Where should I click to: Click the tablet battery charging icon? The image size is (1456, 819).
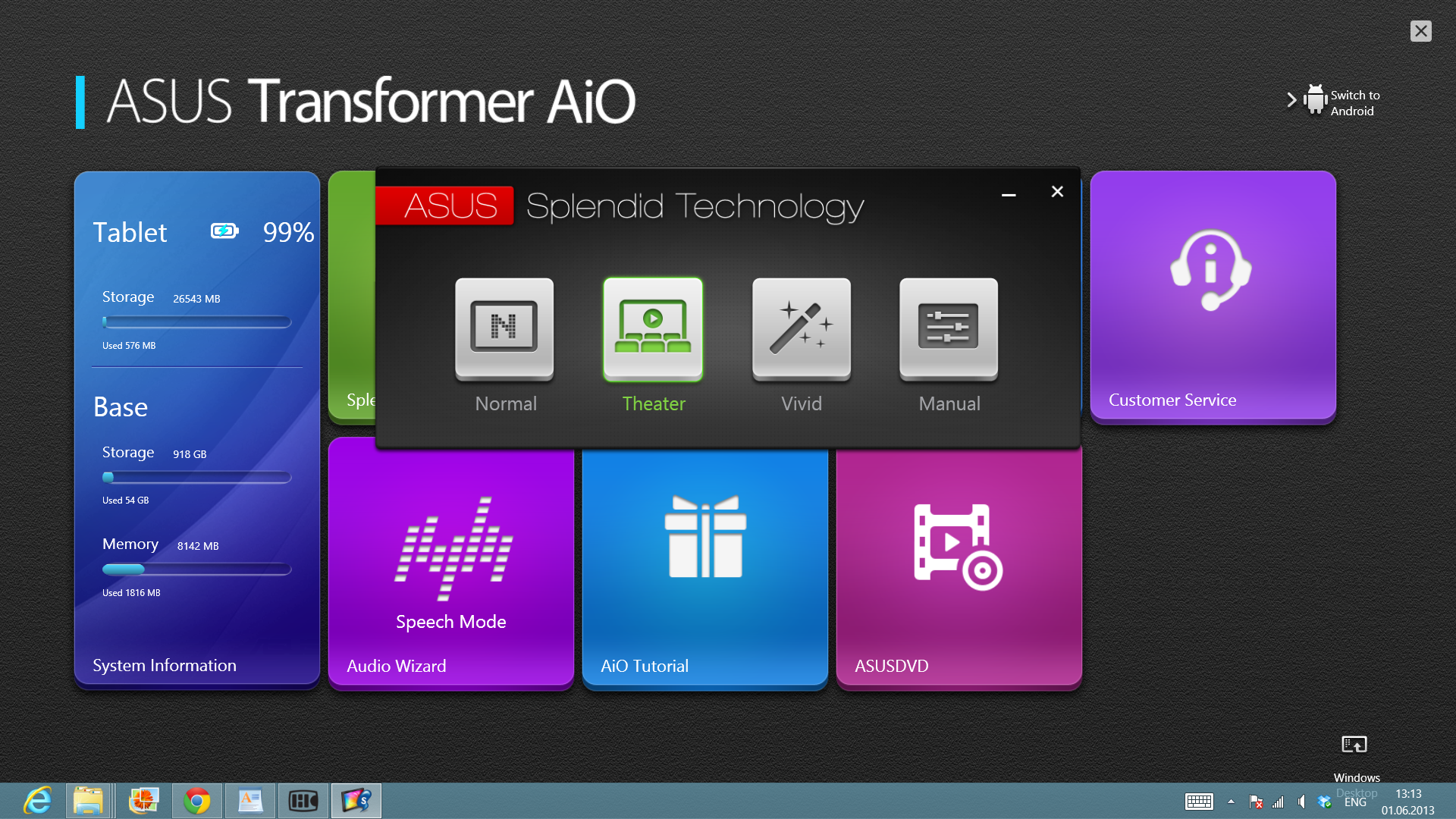(x=224, y=231)
